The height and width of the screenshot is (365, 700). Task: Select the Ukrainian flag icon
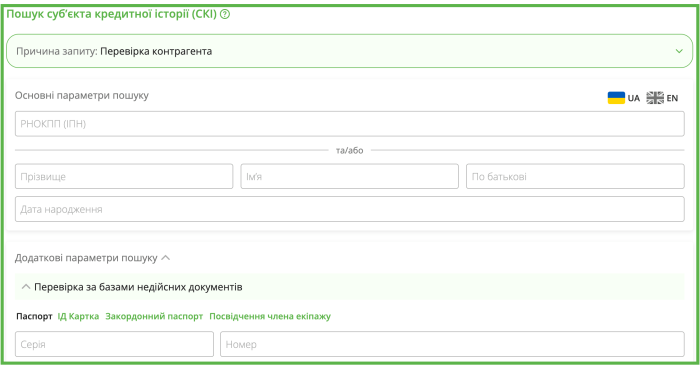coord(616,98)
